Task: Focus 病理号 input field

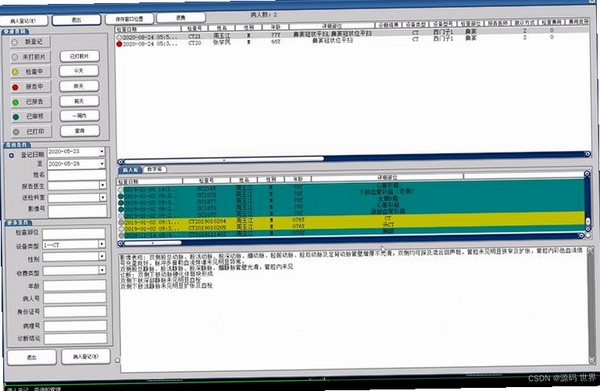Action: (x=75, y=326)
